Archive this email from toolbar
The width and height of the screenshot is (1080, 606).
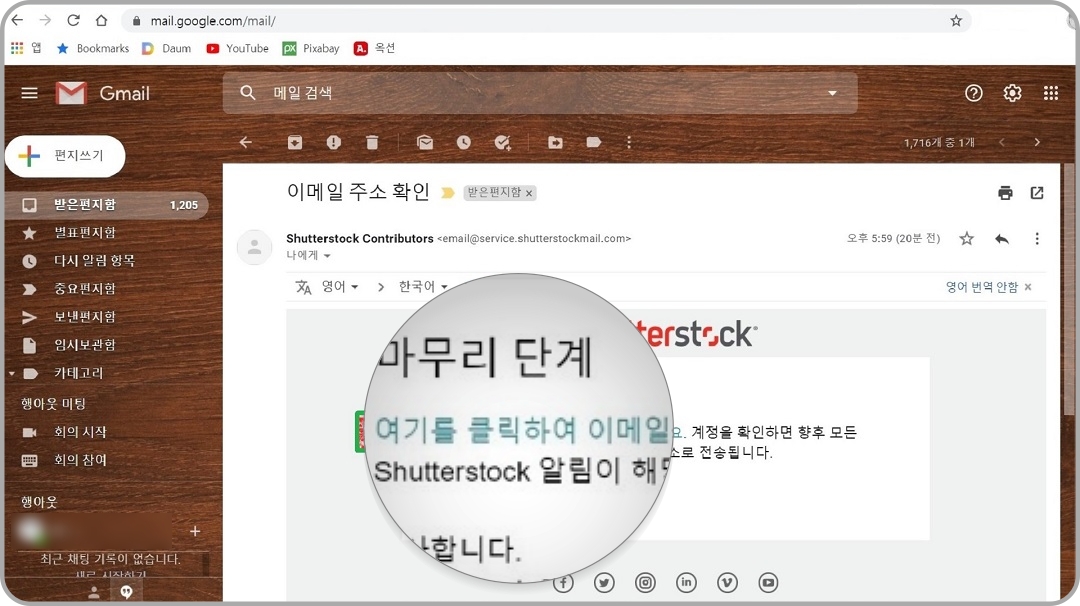[x=294, y=142]
